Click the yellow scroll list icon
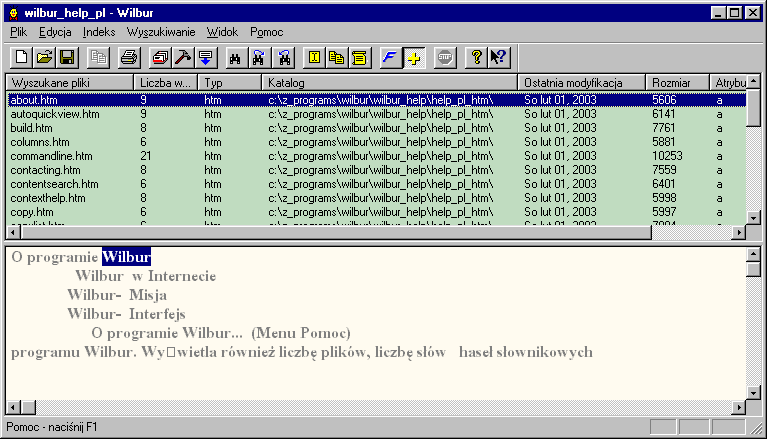This screenshot has width=767, height=439. tap(360, 58)
